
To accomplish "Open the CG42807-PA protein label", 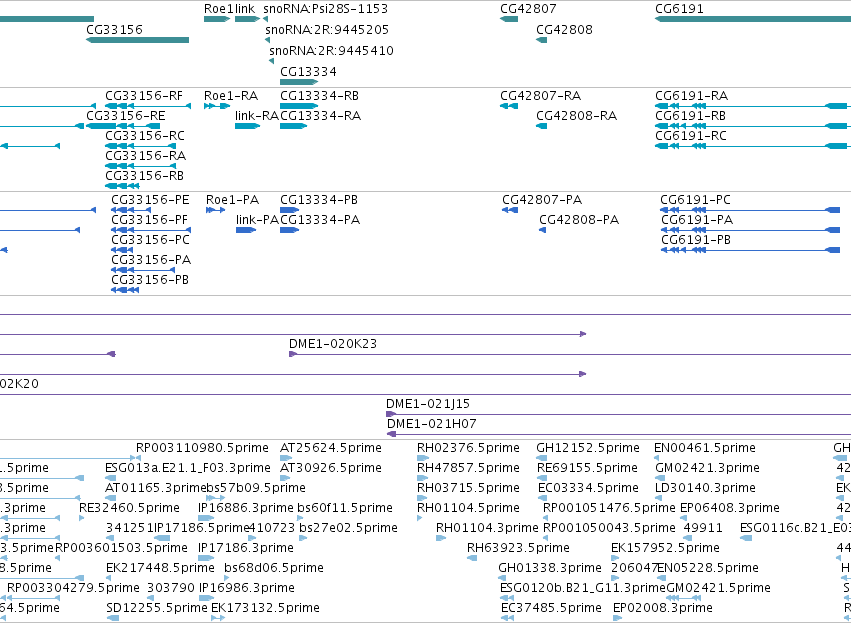I will coord(542,200).
